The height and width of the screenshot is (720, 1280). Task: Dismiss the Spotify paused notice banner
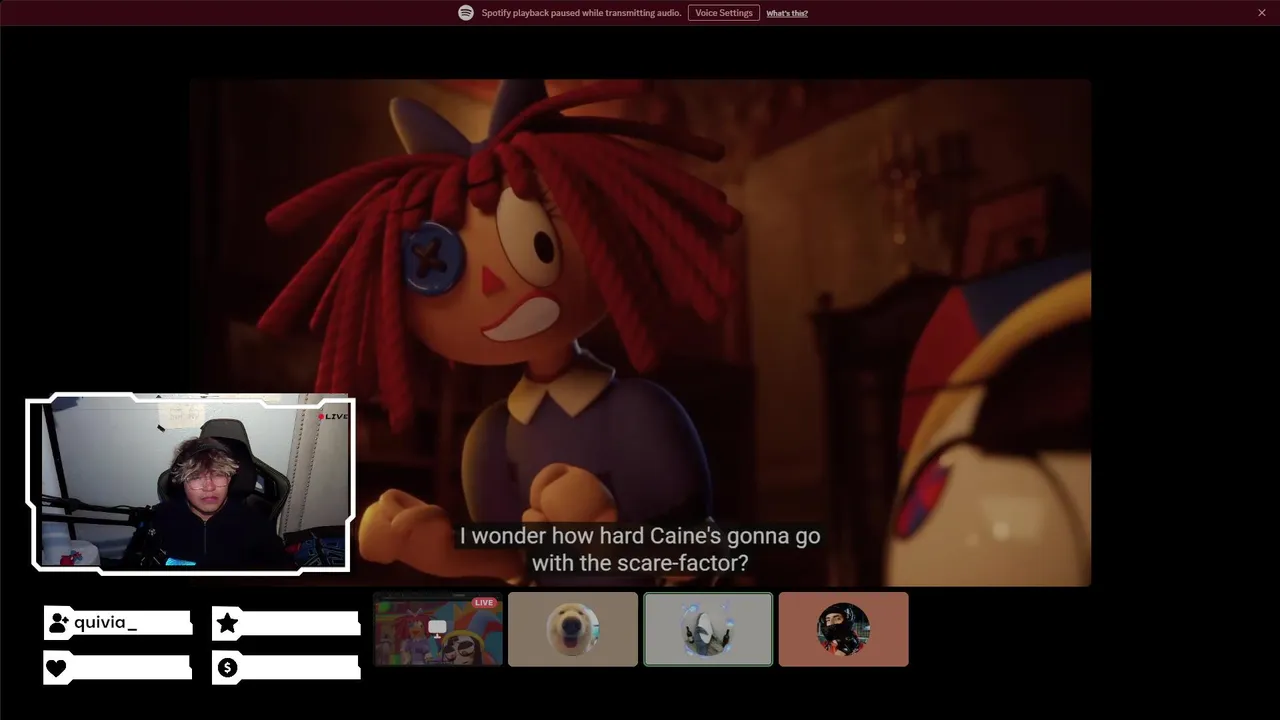pos(1262,13)
